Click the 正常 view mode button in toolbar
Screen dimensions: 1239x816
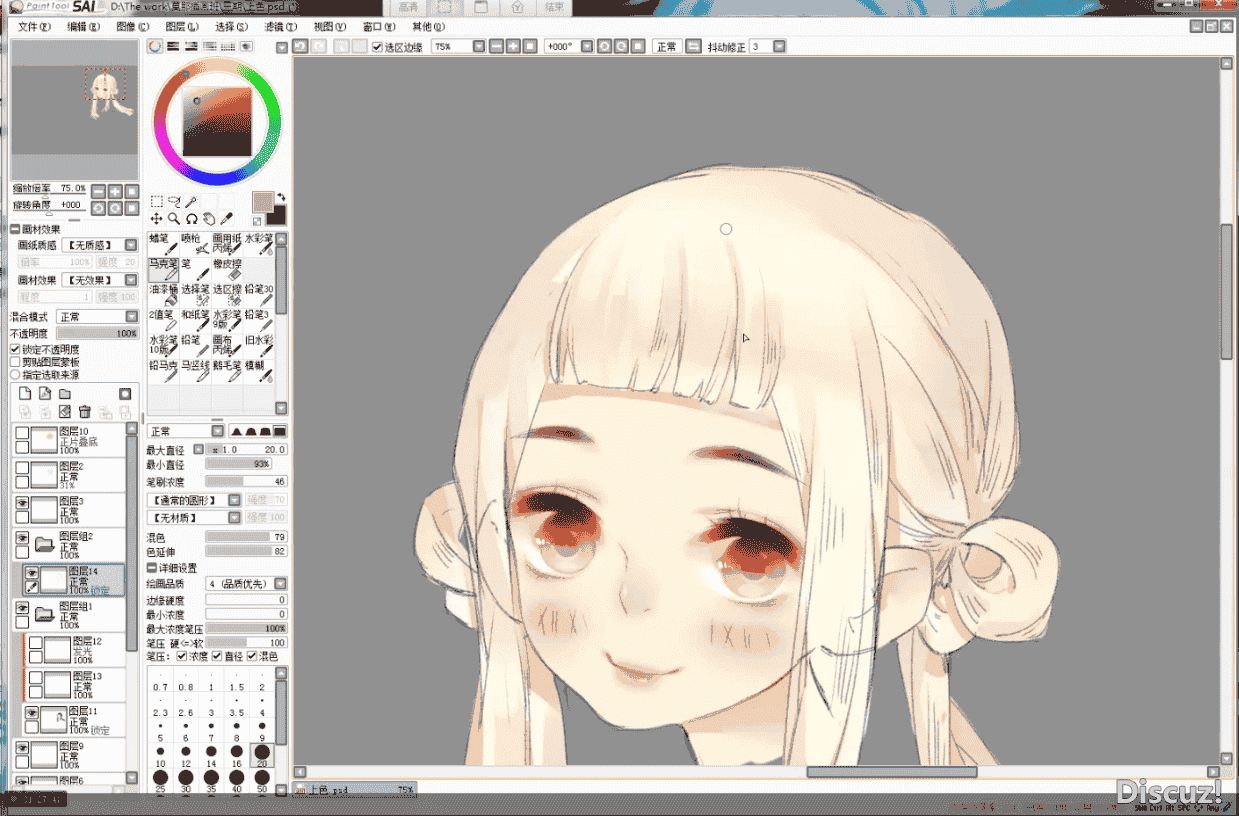pos(666,47)
